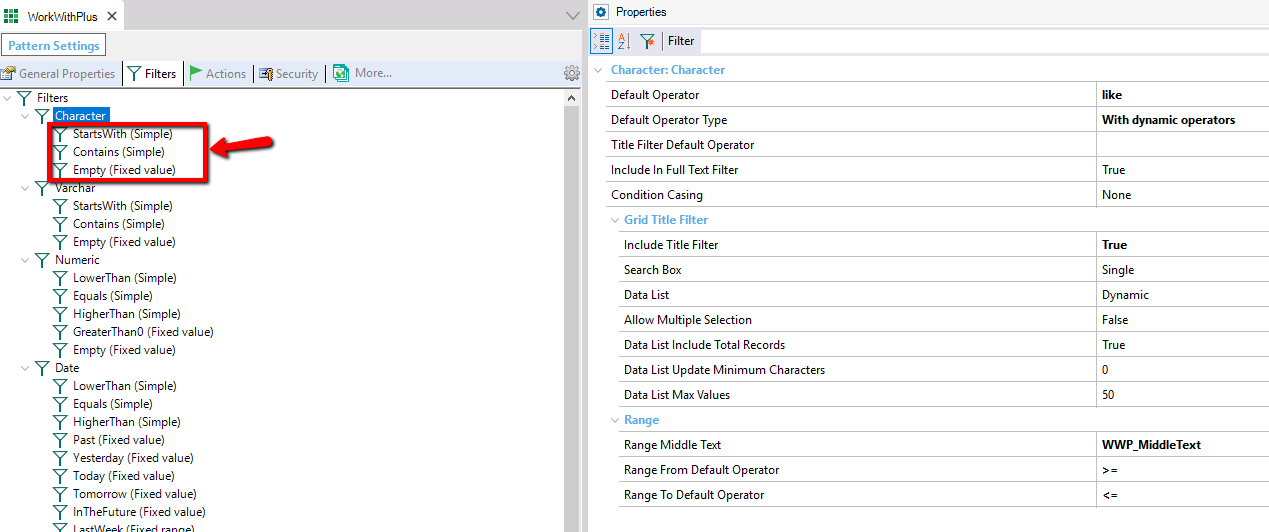Click the filter tree vertical scrollbar up arrow

click(x=572, y=97)
